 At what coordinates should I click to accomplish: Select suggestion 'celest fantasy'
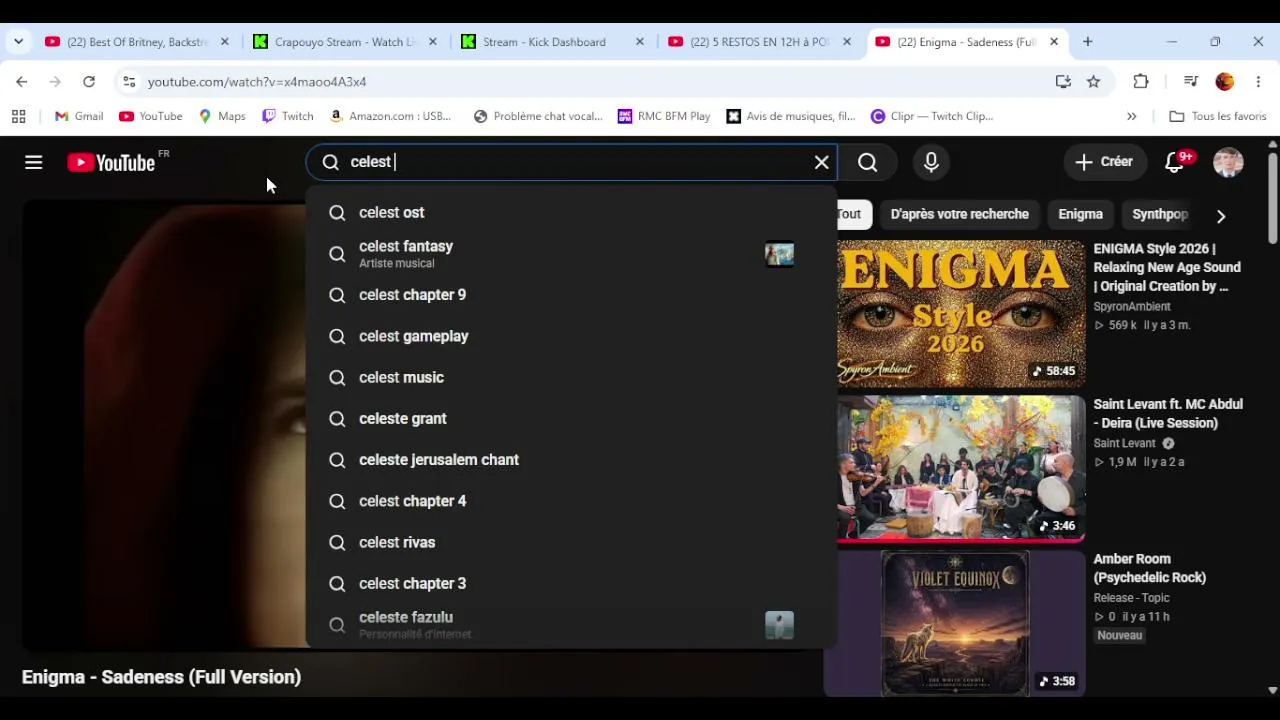pos(571,254)
